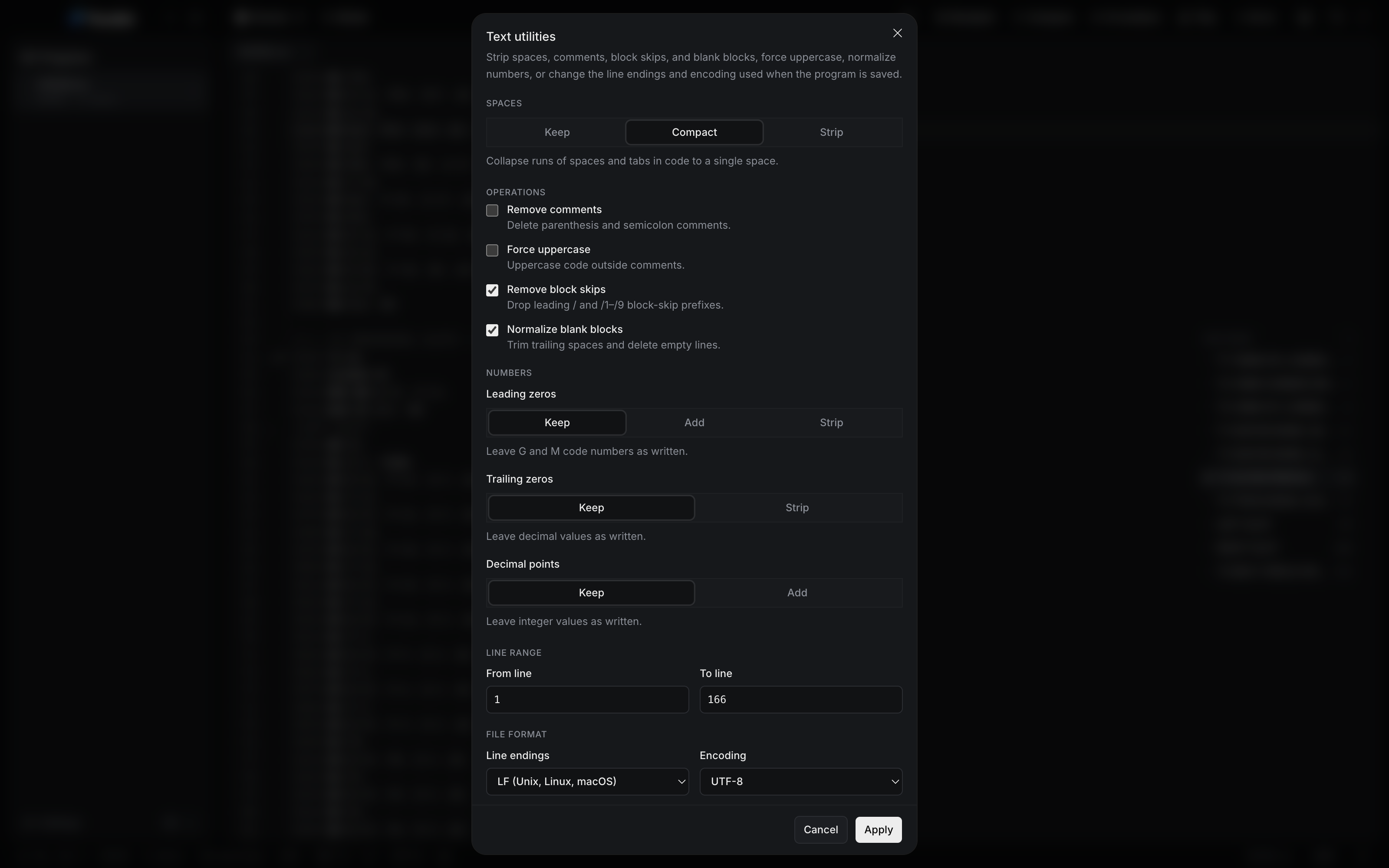
Task: Choose Add for Leading zeros
Action: (694, 423)
